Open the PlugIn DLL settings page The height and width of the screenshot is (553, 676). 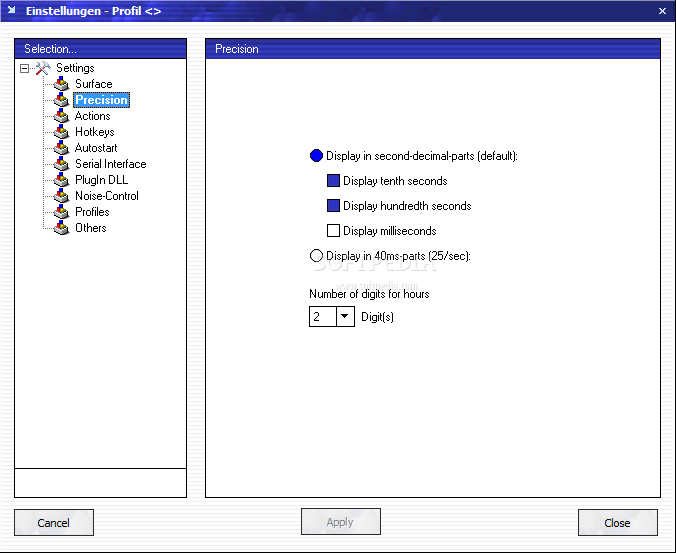(x=102, y=180)
